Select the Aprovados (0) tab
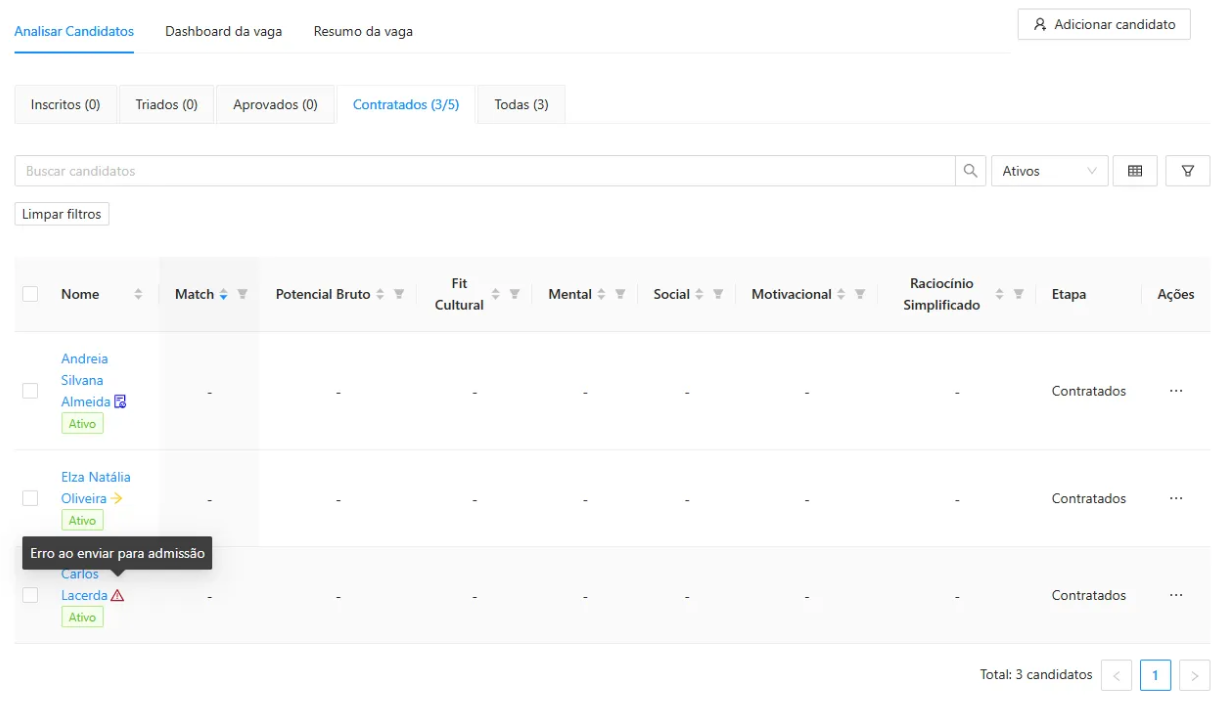This screenshot has height=703, width=1227. pos(275,105)
